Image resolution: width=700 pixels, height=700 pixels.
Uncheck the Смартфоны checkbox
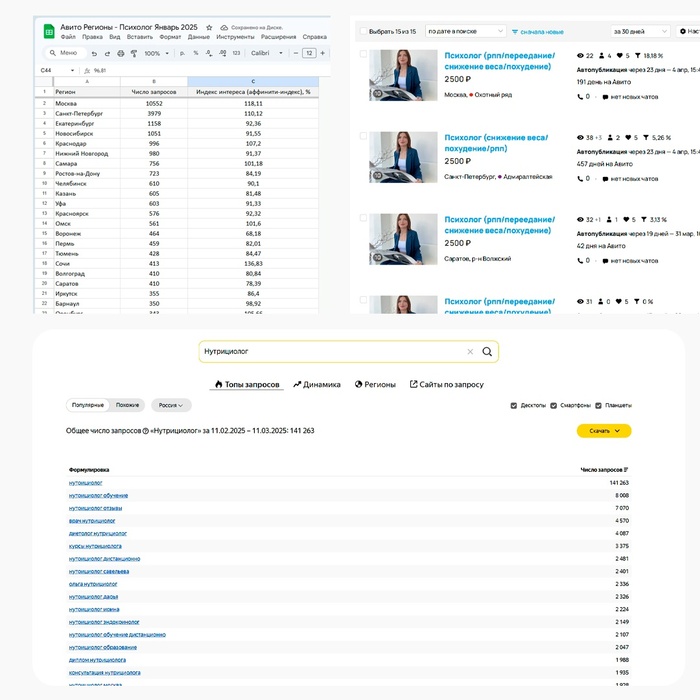pyautogui.click(x=554, y=406)
